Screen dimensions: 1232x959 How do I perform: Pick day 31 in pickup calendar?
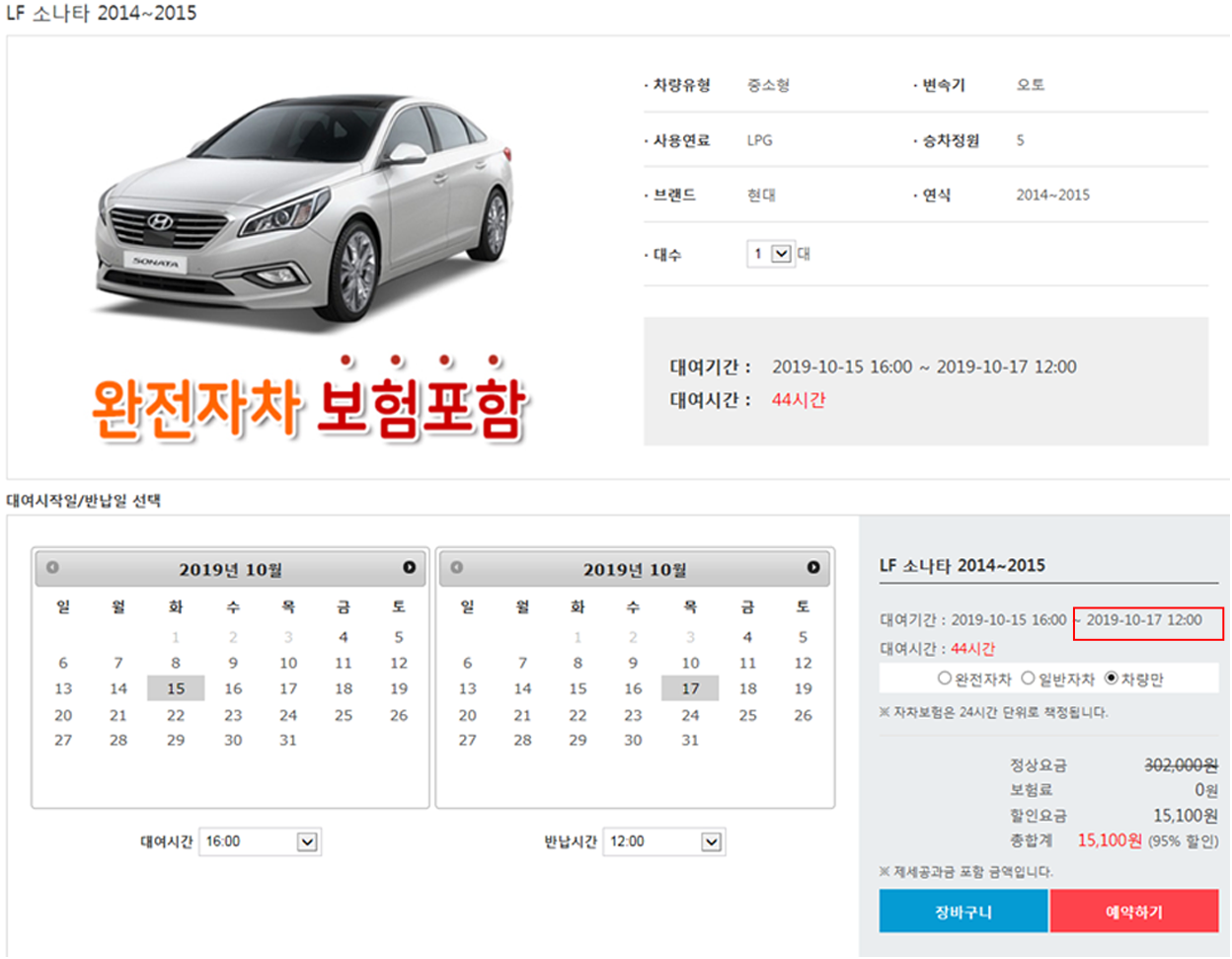(288, 741)
